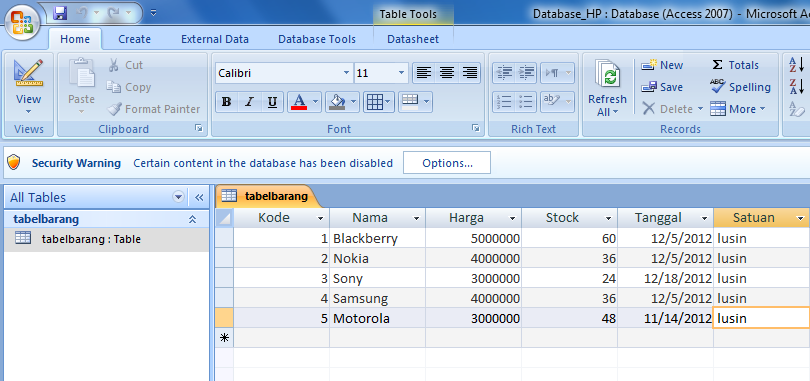Open the Calibri font name dropdown
The width and height of the screenshot is (810, 381).
[347, 73]
